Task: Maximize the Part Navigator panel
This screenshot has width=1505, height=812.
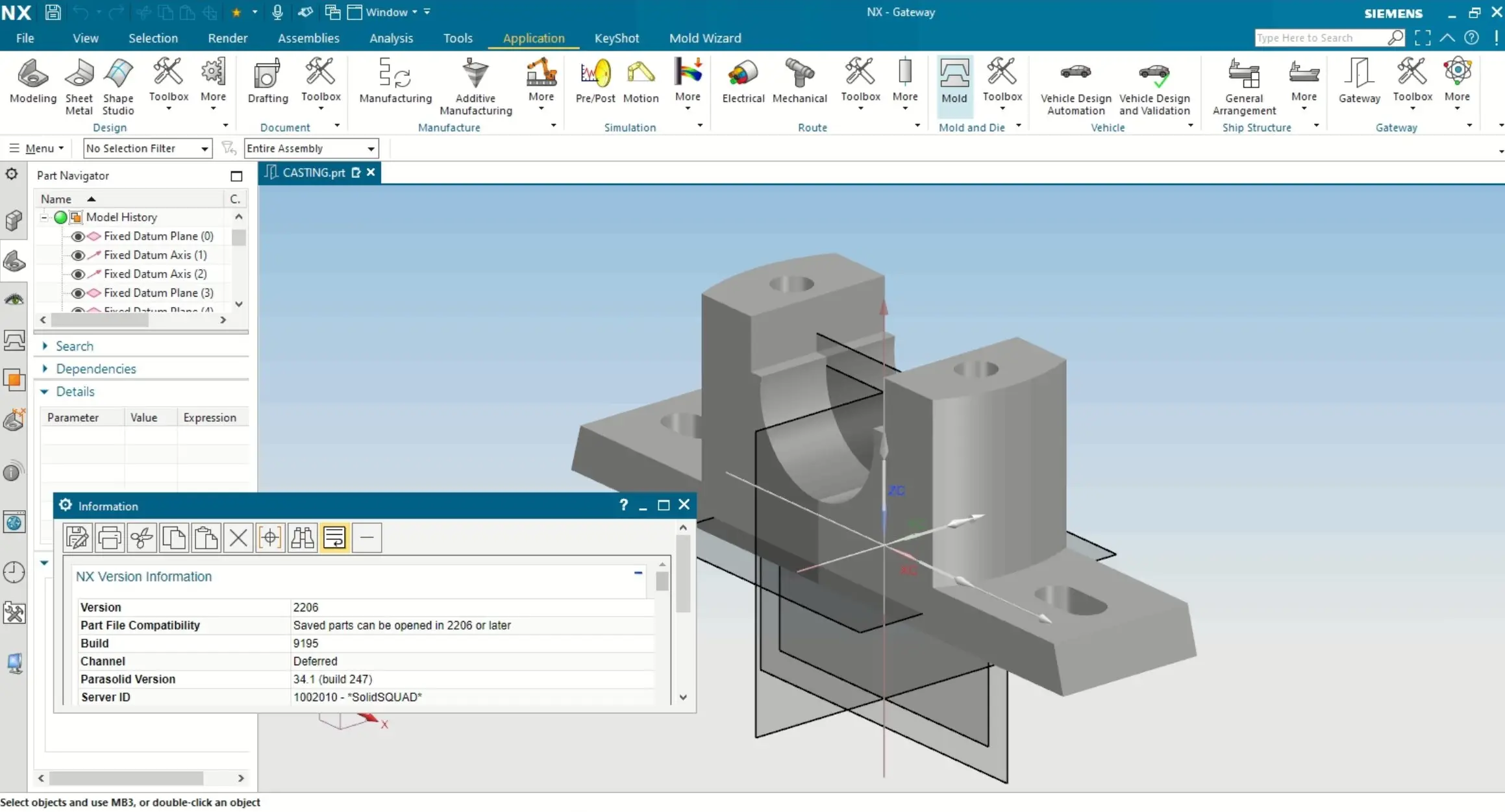Action: tap(236, 176)
